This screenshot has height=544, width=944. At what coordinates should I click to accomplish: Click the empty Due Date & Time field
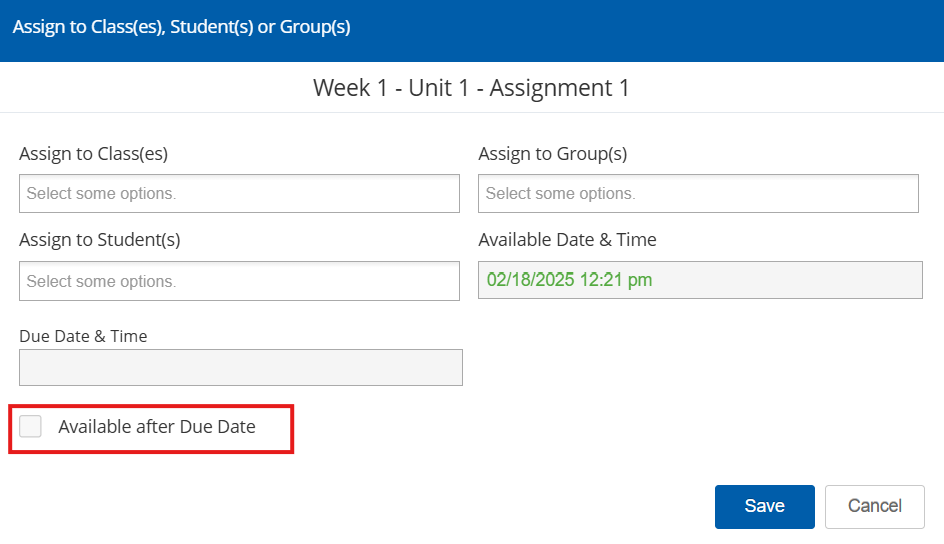click(x=240, y=367)
